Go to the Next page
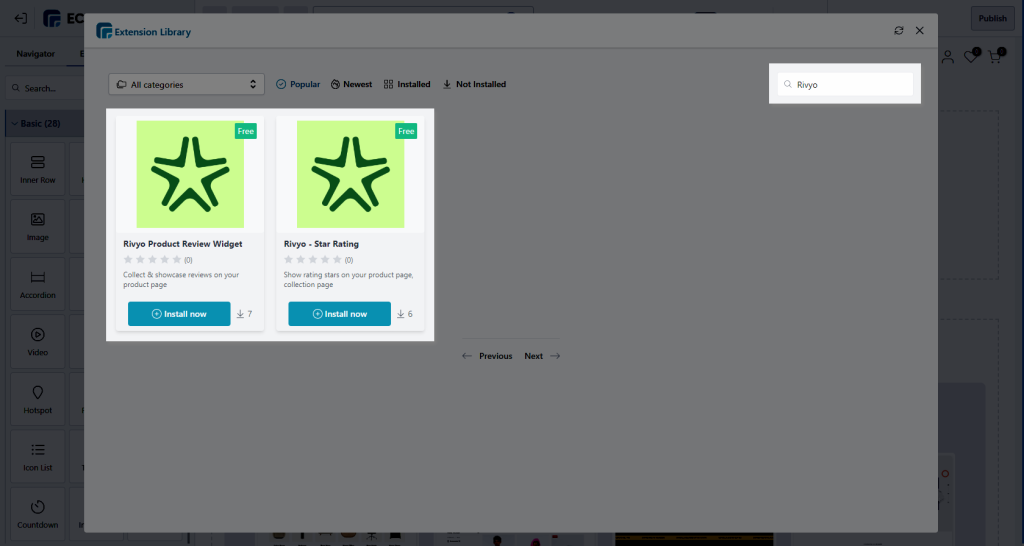Viewport: 1024px width, 546px height. tap(542, 356)
